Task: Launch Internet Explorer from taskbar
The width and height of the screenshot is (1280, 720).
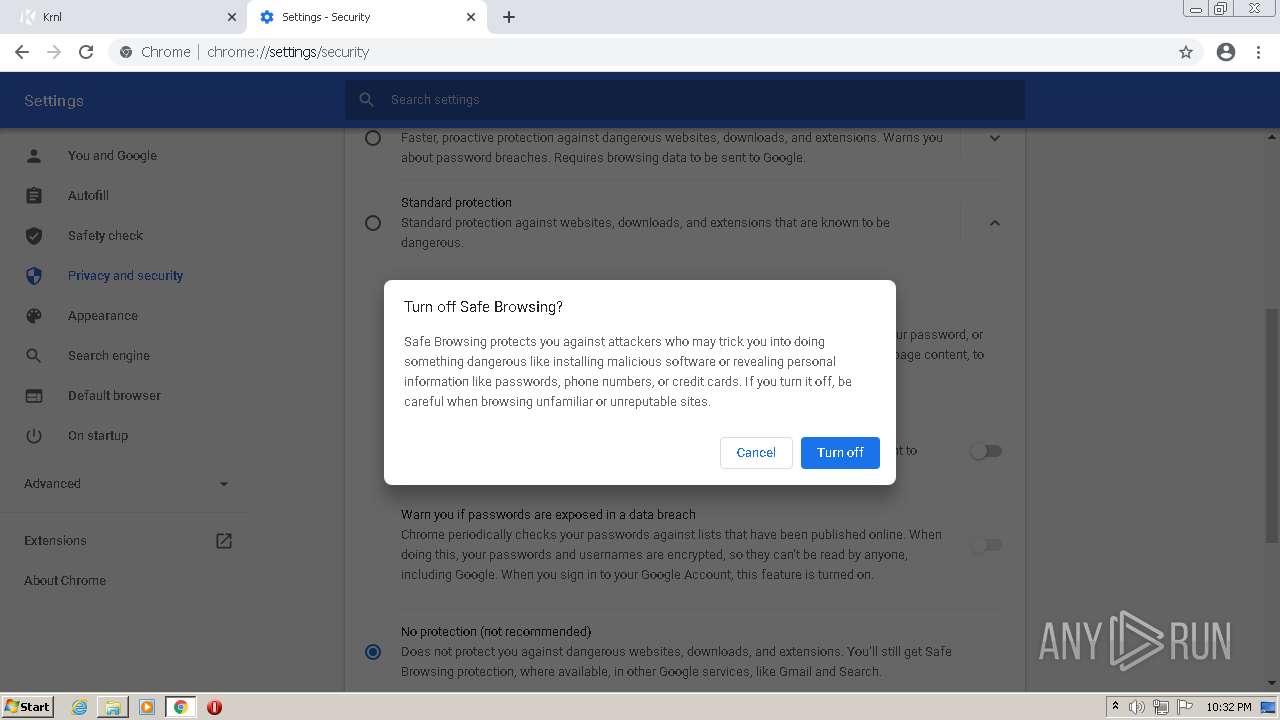Action: (x=79, y=706)
